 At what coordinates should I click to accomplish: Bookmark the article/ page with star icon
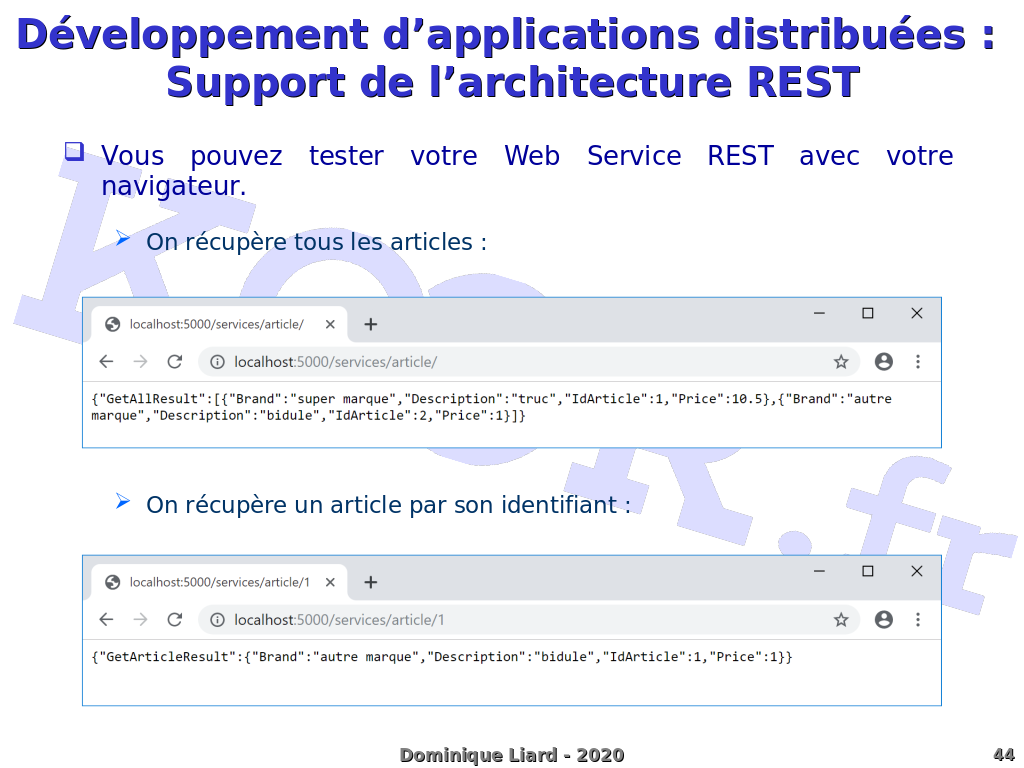[841, 362]
